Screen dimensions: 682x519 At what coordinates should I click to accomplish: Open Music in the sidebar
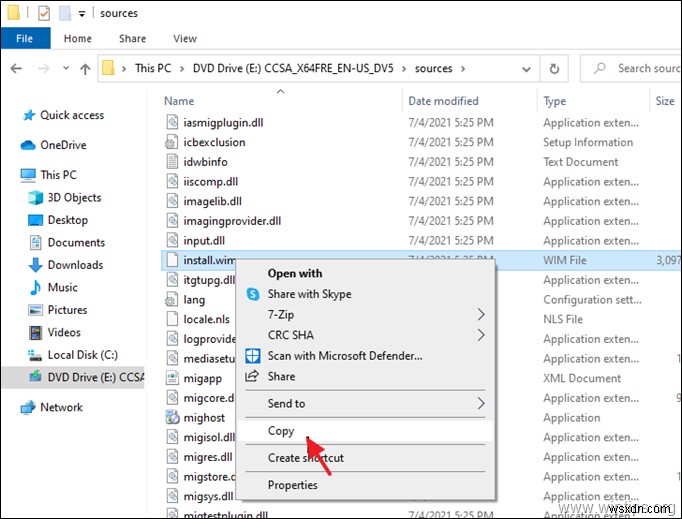[63, 288]
